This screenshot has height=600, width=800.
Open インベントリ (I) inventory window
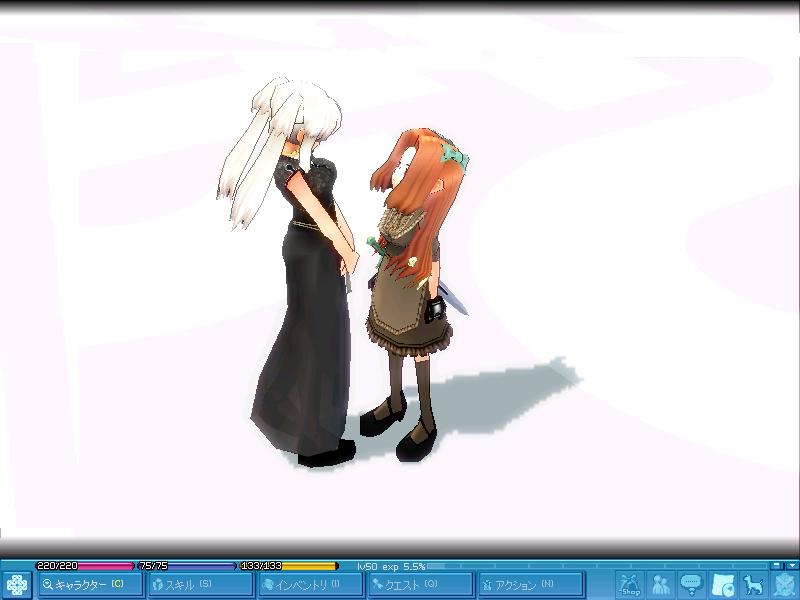click(308, 584)
